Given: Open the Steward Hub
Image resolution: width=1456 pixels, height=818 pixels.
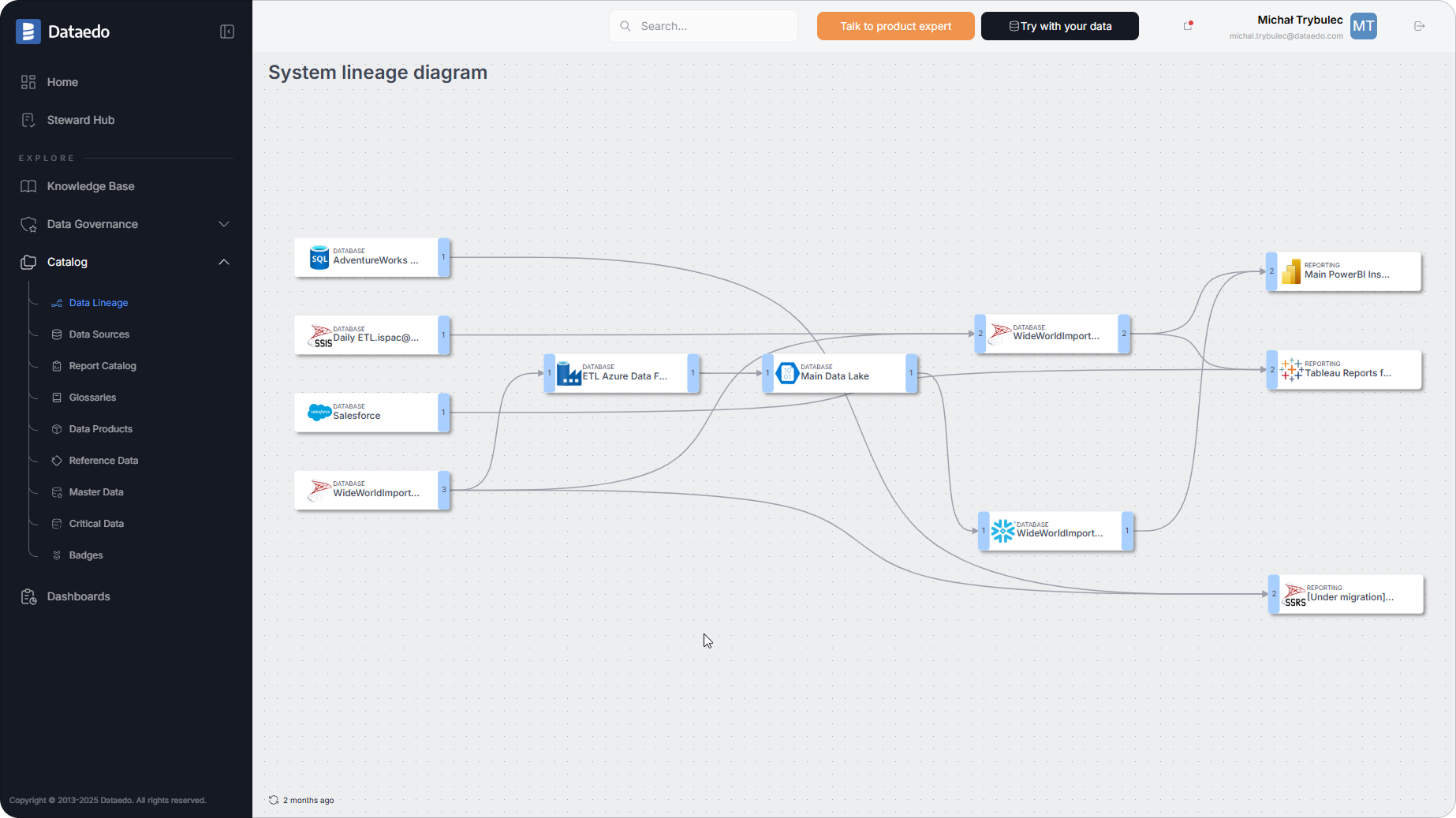Looking at the screenshot, I should click(x=79, y=119).
